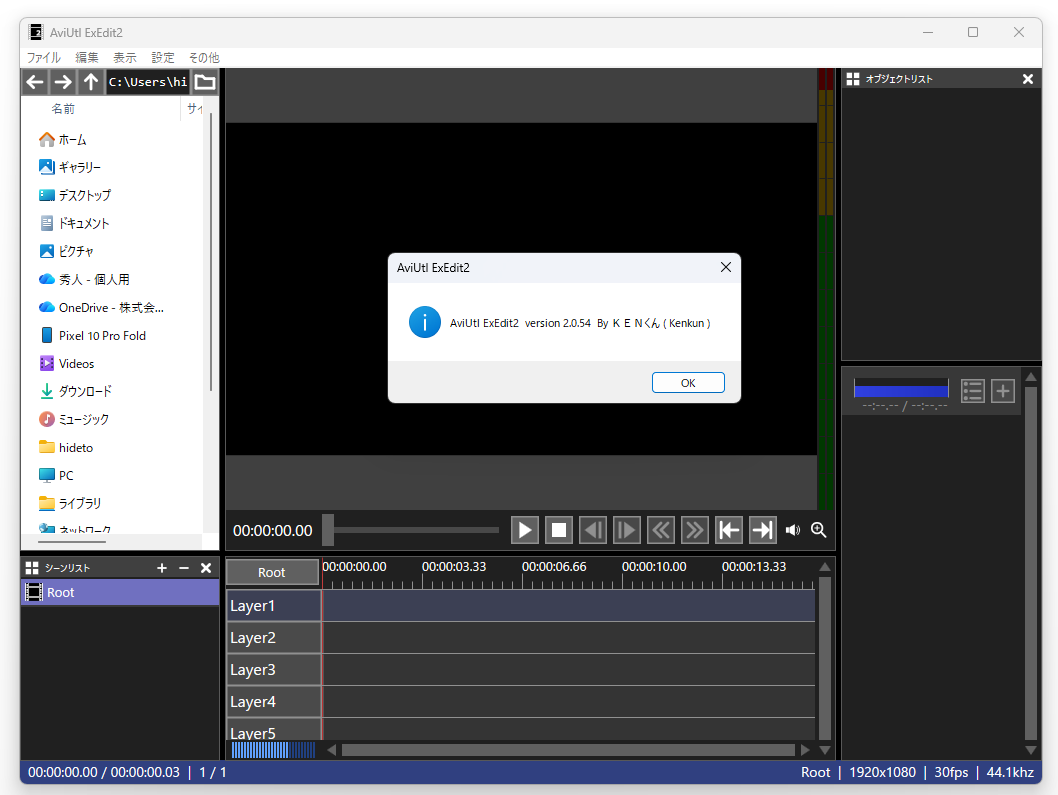The image size is (1058, 795).
Task: Close the object list panel
Action: (x=1028, y=79)
